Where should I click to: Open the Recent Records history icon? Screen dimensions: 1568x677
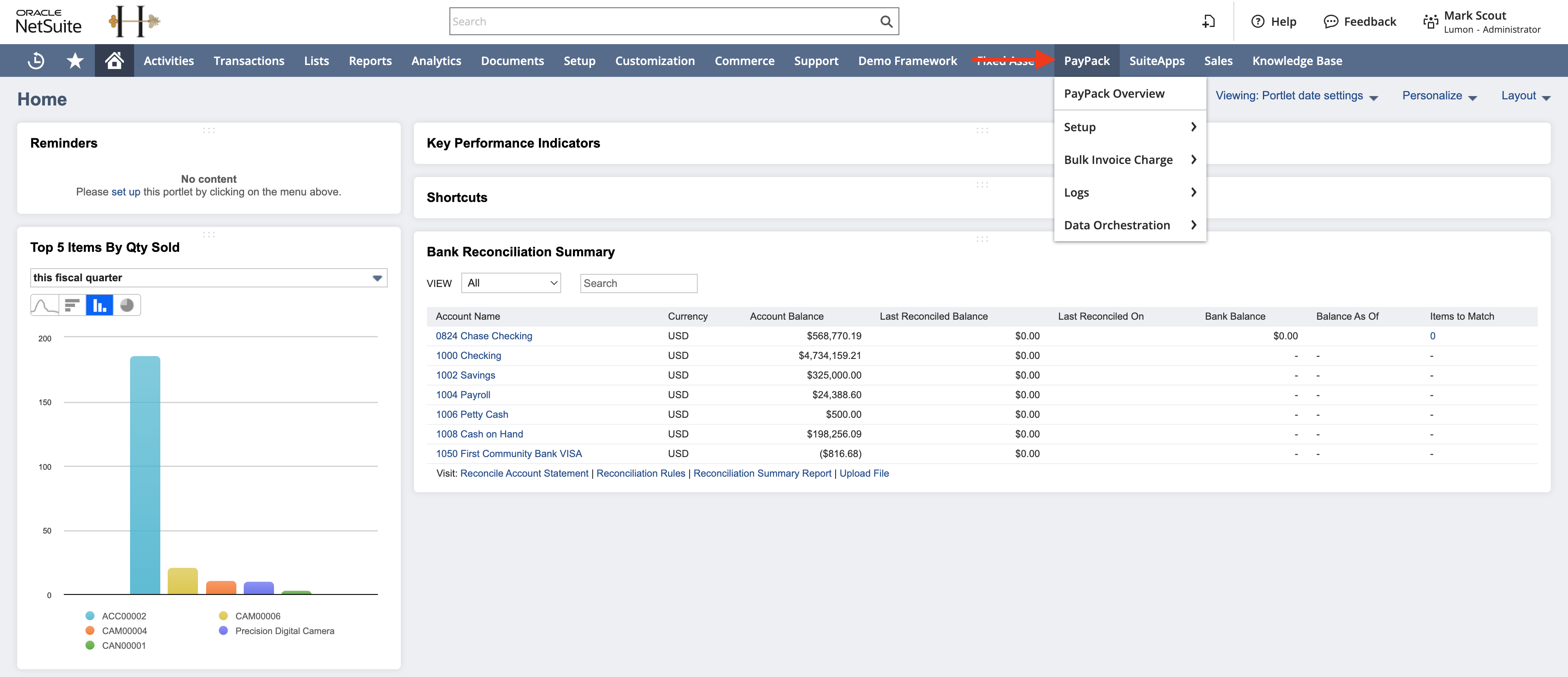[x=36, y=60]
